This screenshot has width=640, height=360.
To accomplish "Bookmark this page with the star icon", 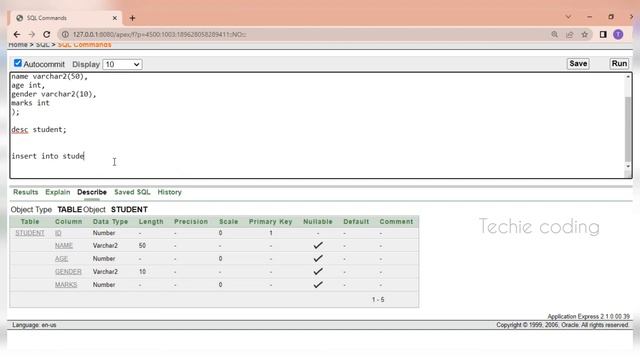I will point(585,35).
